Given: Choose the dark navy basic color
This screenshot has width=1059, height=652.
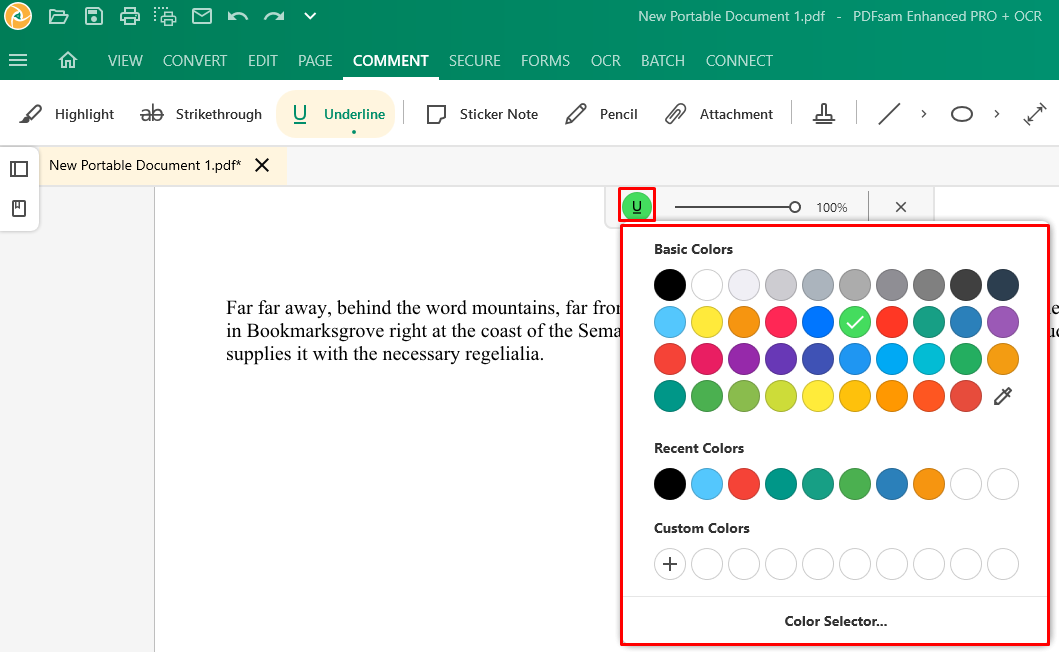Looking at the screenshot, I should click(1003, 285).
